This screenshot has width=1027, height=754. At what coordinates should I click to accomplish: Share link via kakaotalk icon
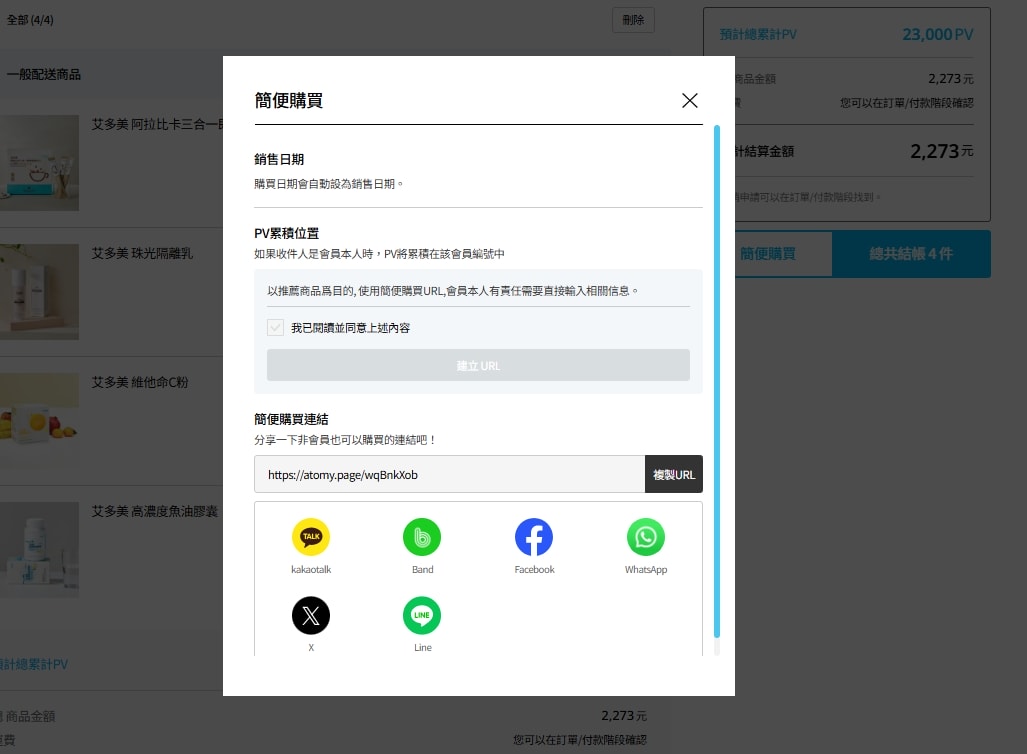pos(310,537)
